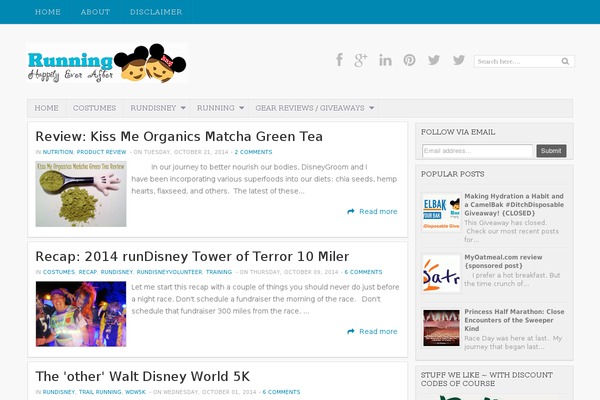This screenshot has height=400, width=600.
Task: Open Disclaimer page in top bar
Action: 156,12
